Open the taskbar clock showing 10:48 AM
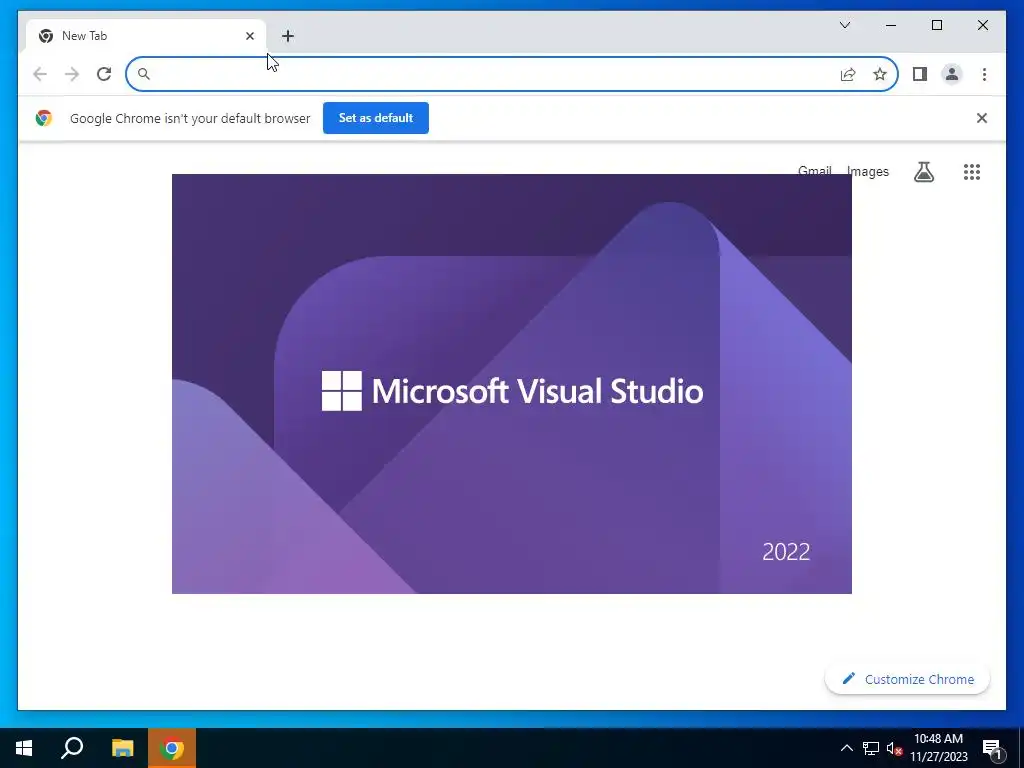This screenshot has height=768, width=1024. pos(938,748)
